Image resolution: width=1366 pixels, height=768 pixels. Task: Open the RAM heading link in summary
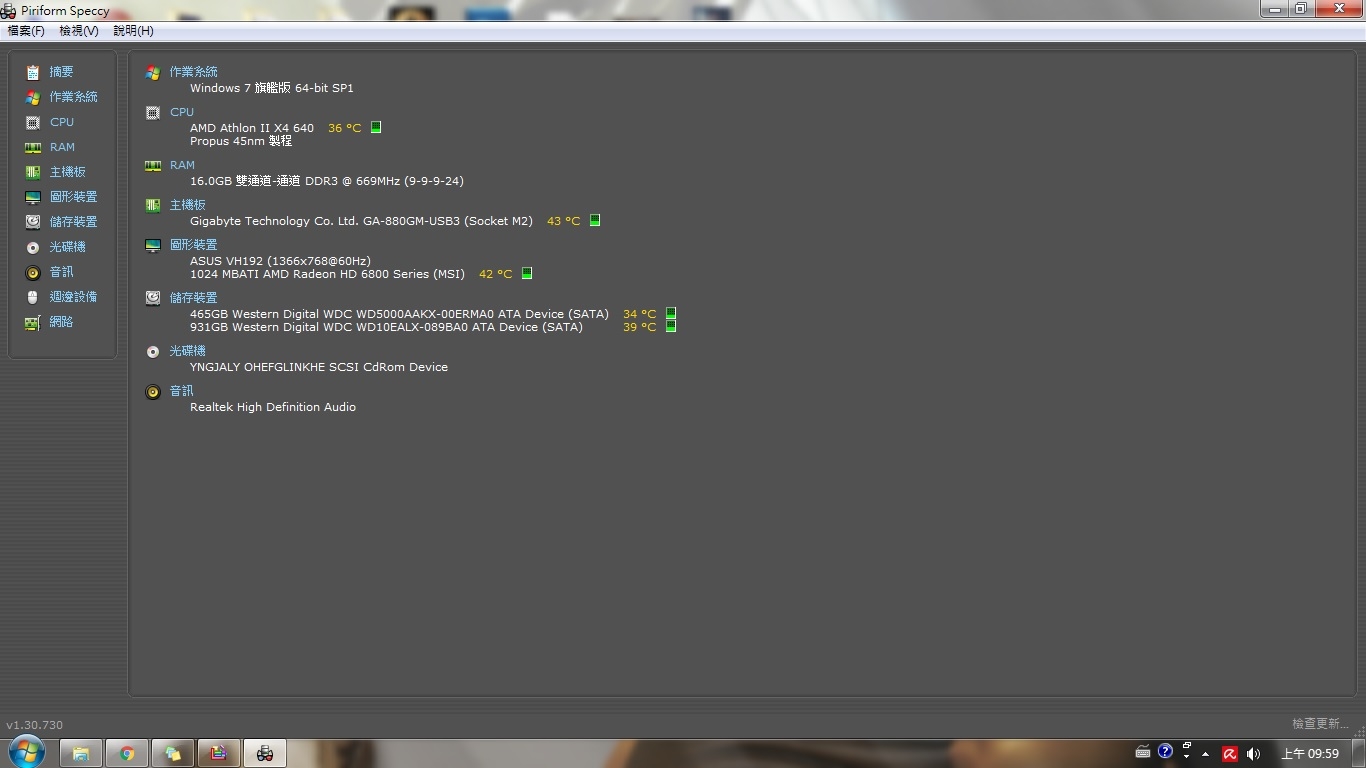[x=182, y=165]
